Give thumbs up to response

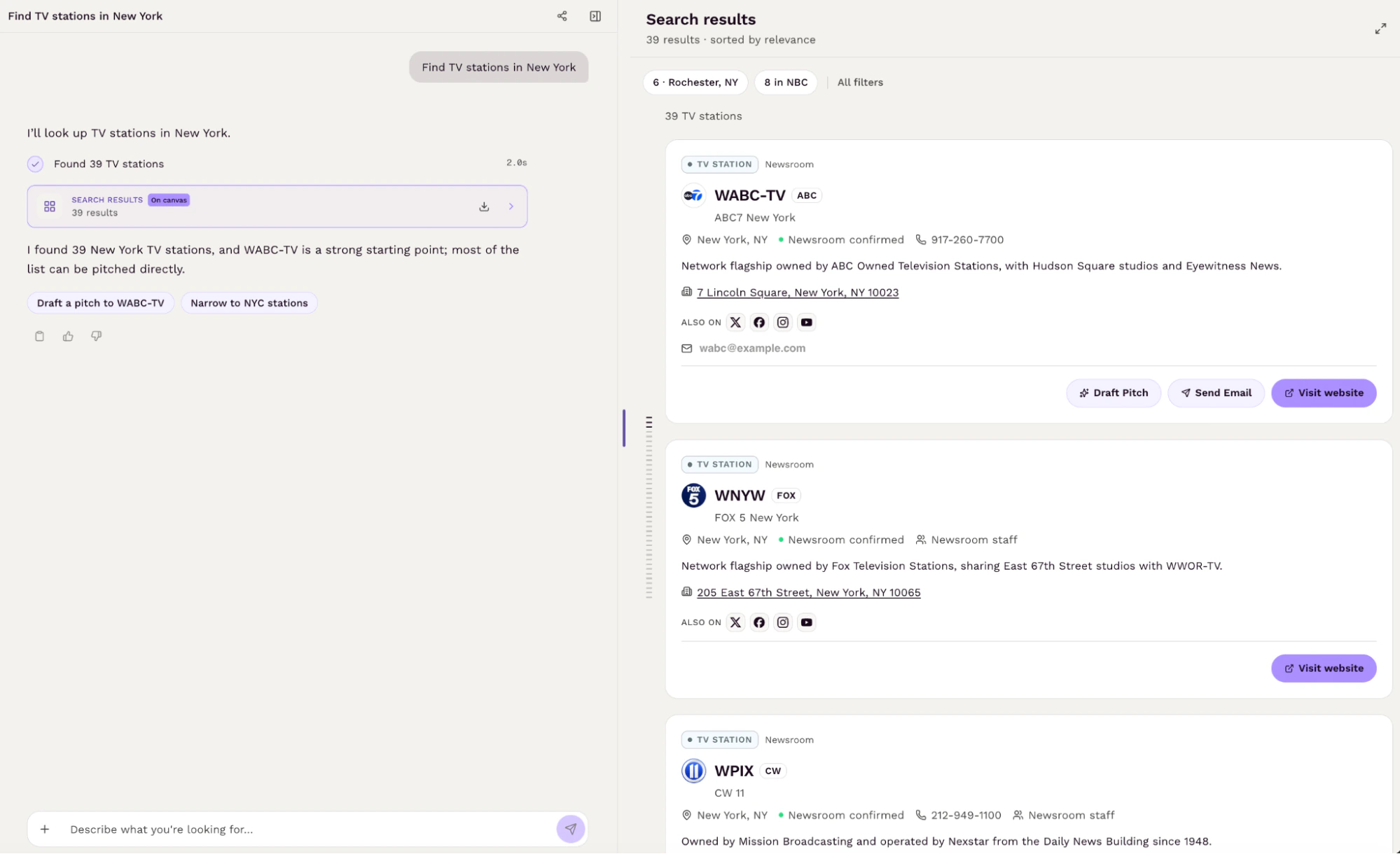point(68,336)
